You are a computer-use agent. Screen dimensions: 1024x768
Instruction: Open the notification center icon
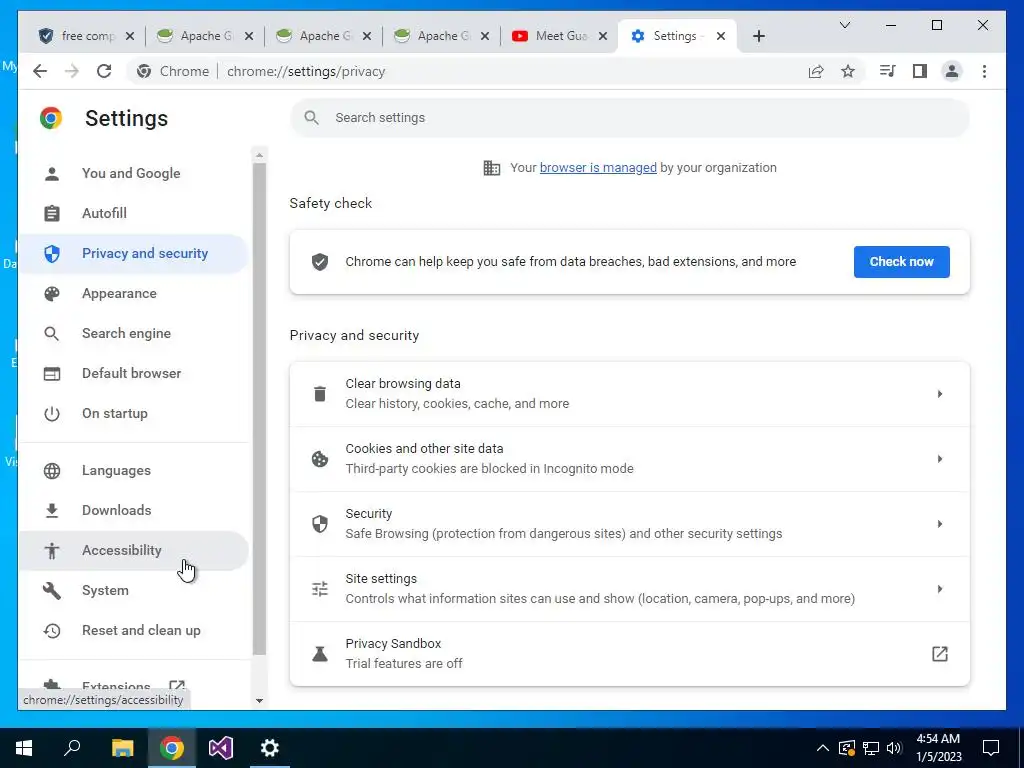[x=991, y=748]
